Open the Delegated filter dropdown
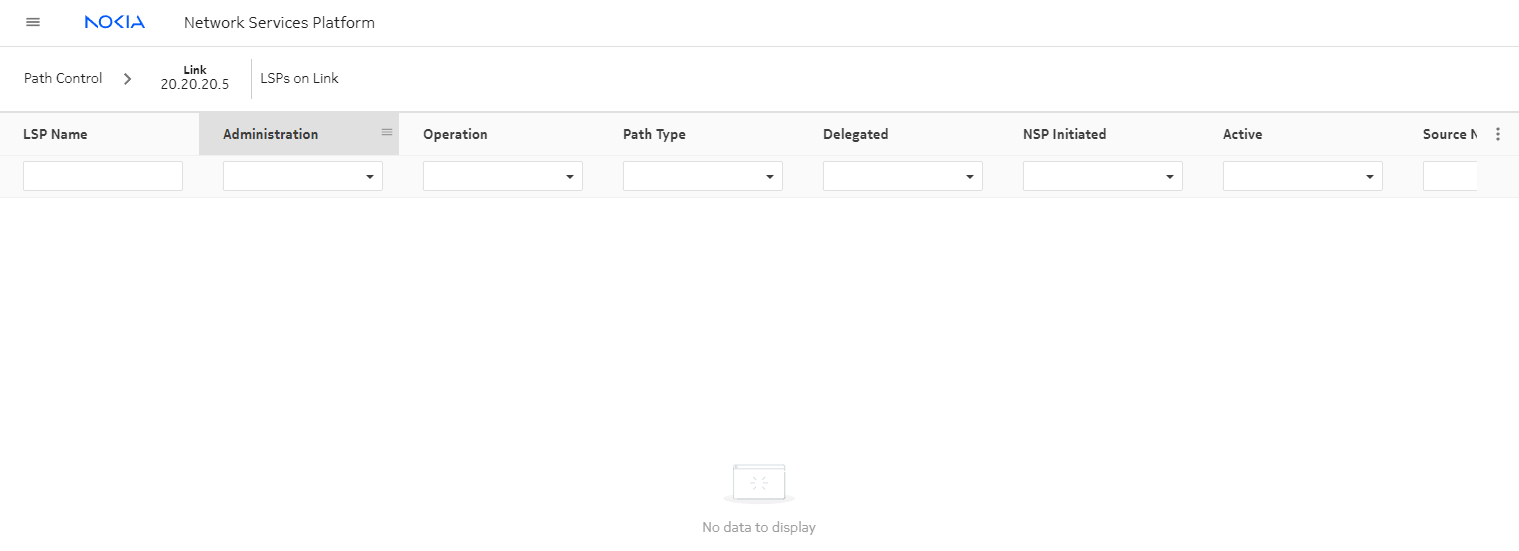 [903, 176]
